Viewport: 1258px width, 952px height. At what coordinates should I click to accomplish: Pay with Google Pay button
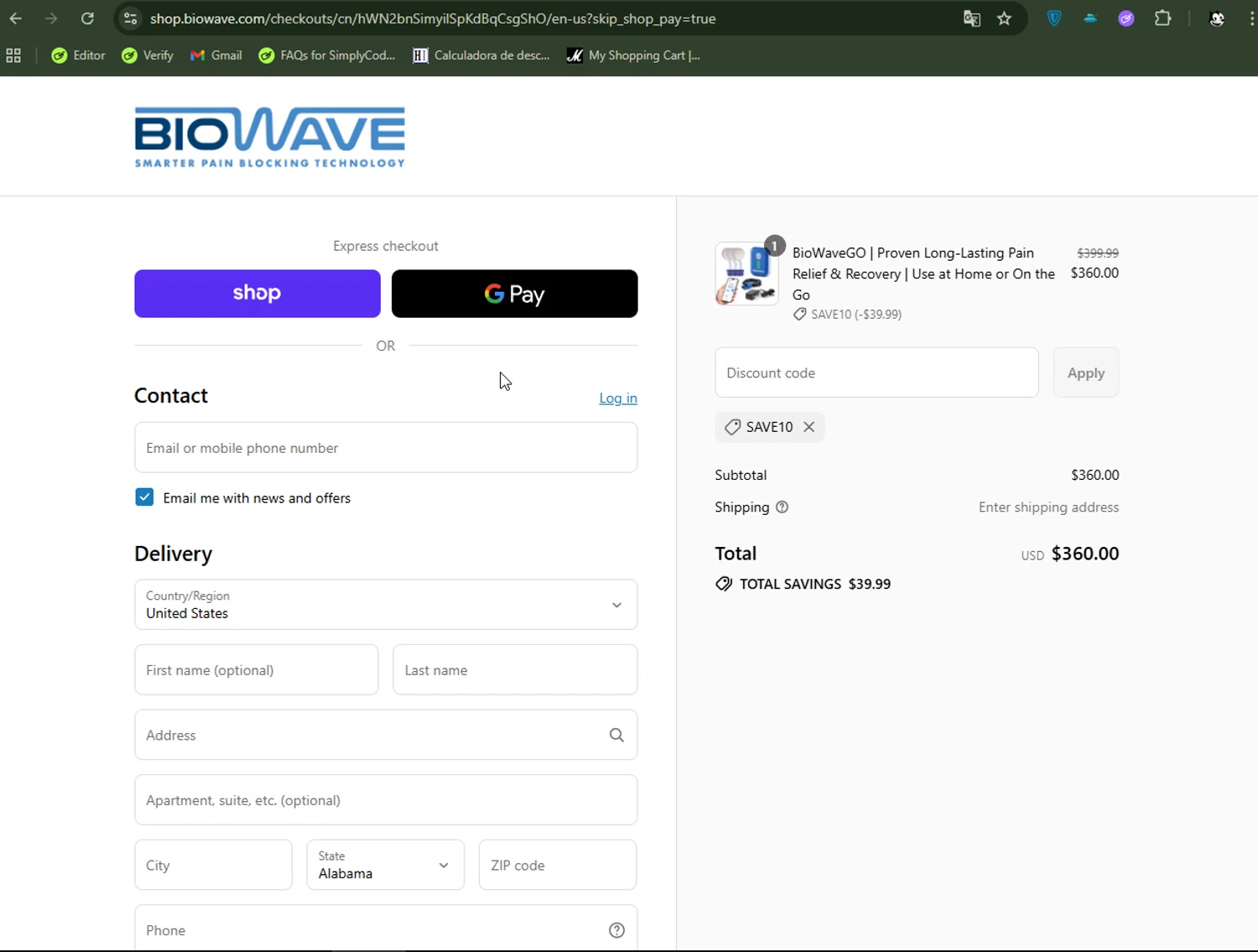click(x=515, y=294)
